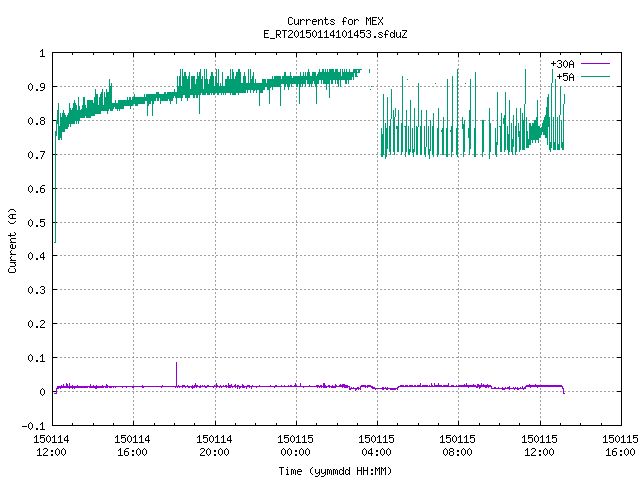Click the +30A legend label
Viewport: 640px width, 480px height.
[x=562, y=64]
